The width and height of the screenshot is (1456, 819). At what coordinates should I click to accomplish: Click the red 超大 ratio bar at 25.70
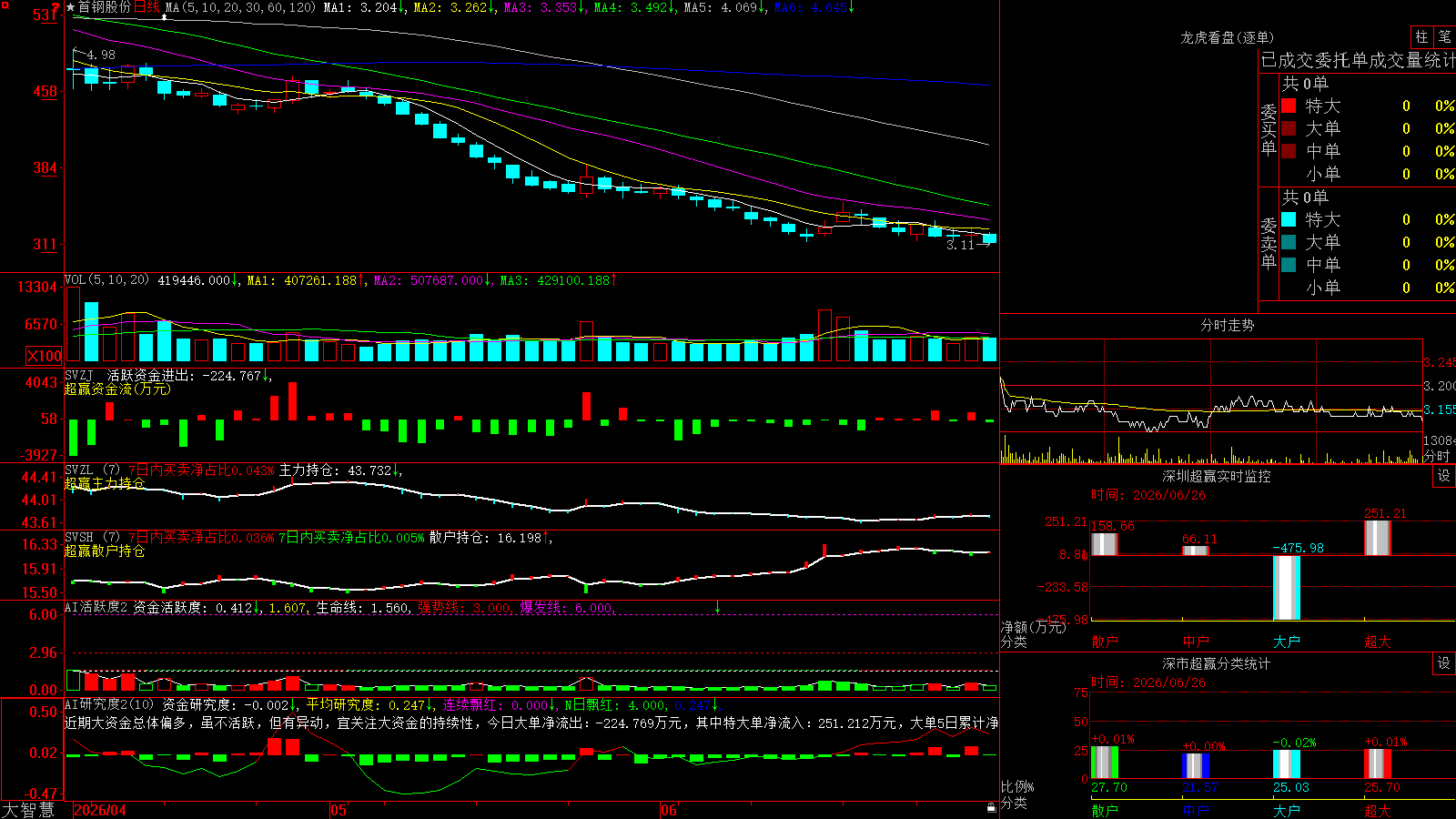[x=1378, y=763]
